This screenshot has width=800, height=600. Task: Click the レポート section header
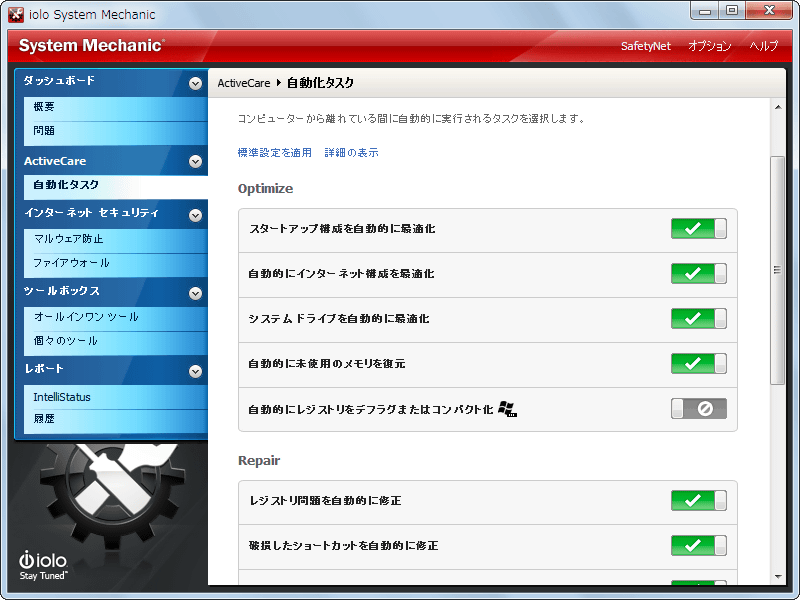tap(111, 370)
